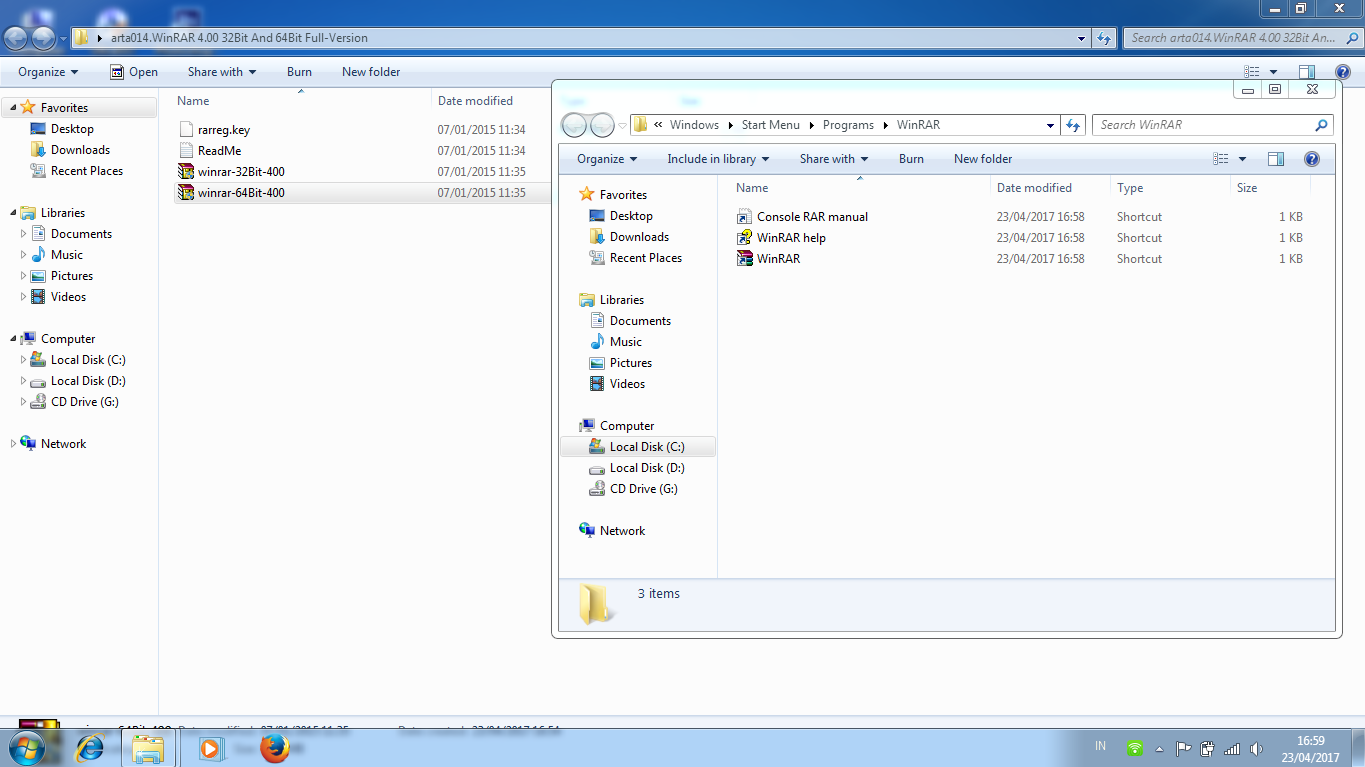Select the rarreg.key file icon
This screenshot has width=1365, height=767.
(x=185, y=130)
